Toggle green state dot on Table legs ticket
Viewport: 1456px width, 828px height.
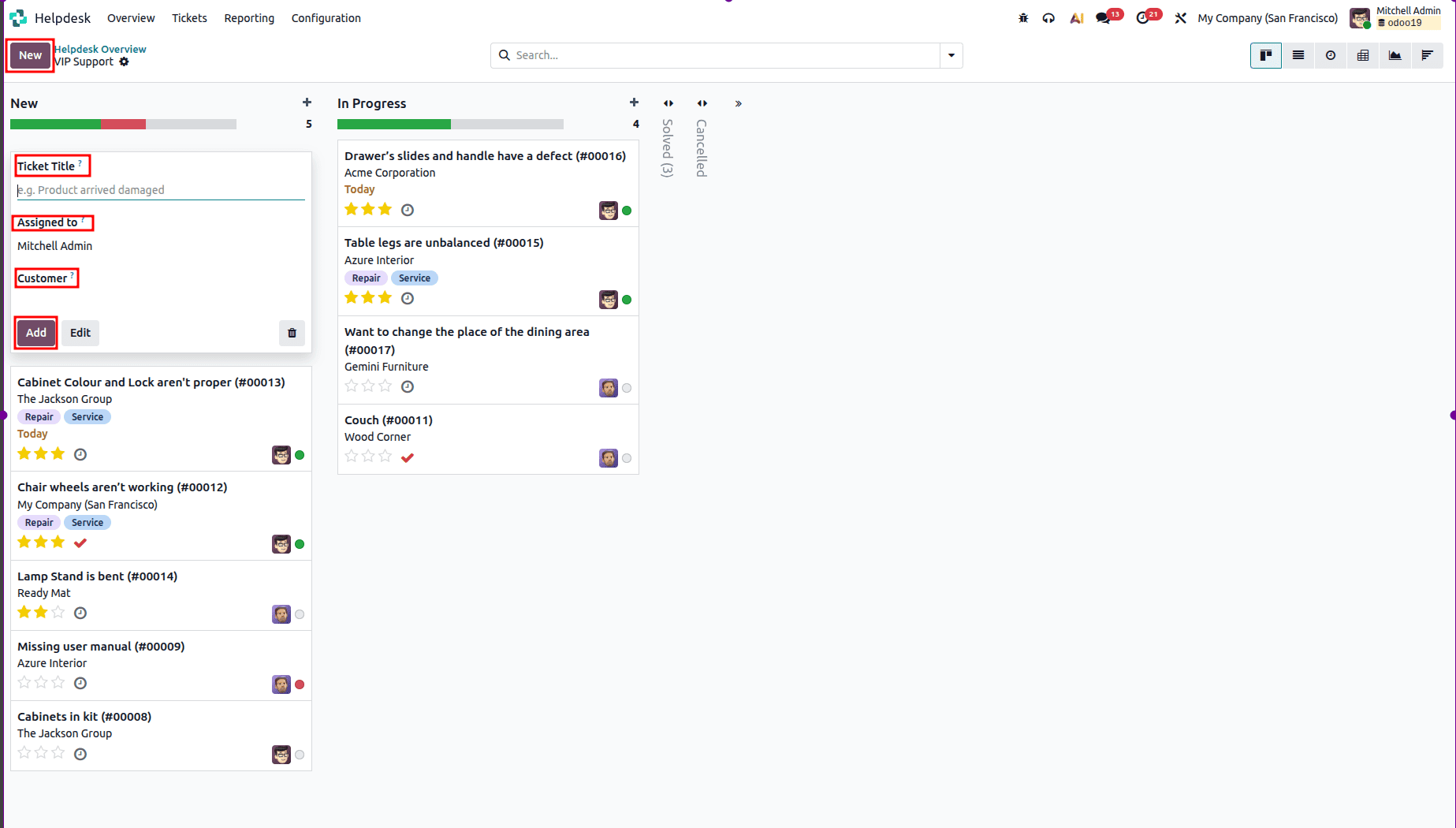(627, 300)
